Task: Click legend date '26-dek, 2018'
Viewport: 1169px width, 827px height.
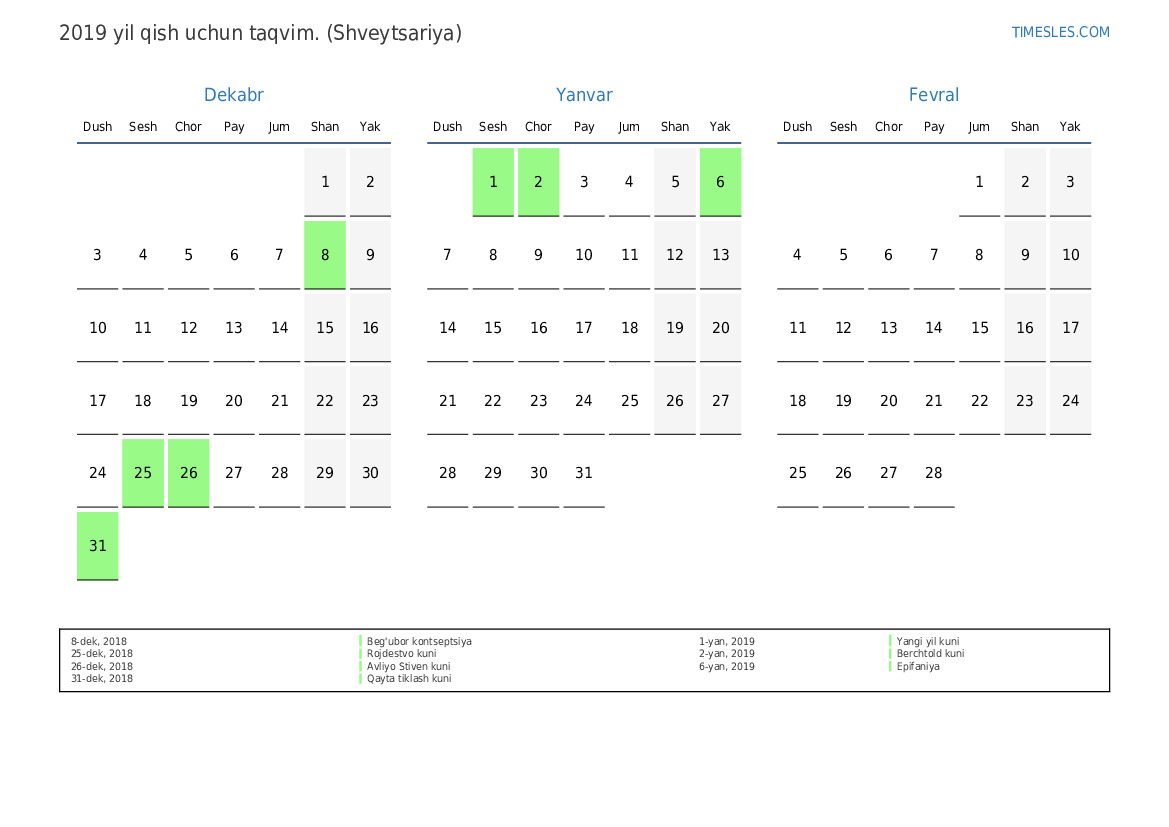Action: (x=102, y=667)
